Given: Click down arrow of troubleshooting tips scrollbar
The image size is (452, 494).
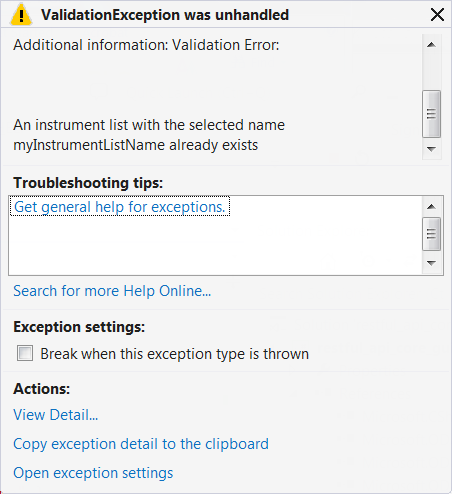Looking at the screenshot, I should (x=431, y=263).
